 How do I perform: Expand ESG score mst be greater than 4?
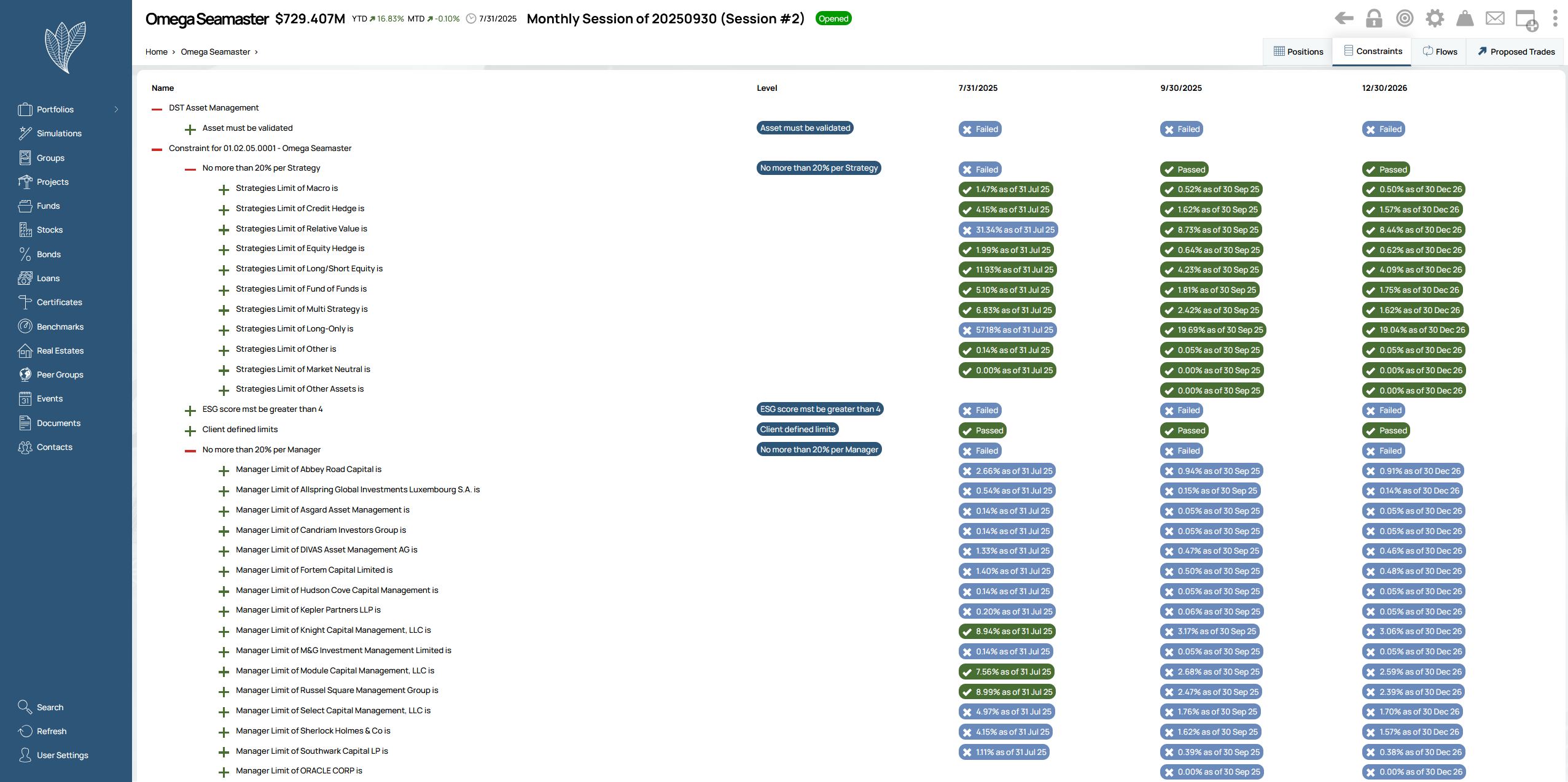(x=190, y=410)
